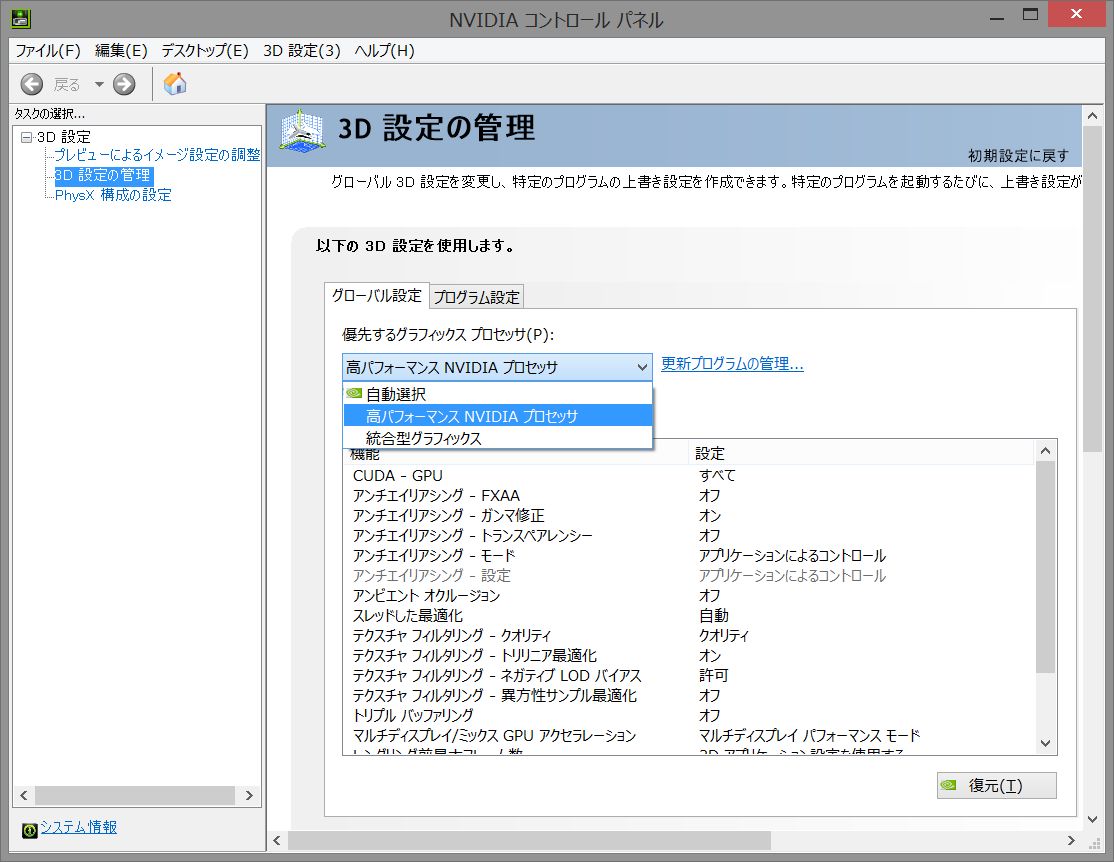The height and width of the screenshot is (862, 1114).
Task: Select アンチエイリアシング - ガンマ修正 row
Action: point(688,515)
